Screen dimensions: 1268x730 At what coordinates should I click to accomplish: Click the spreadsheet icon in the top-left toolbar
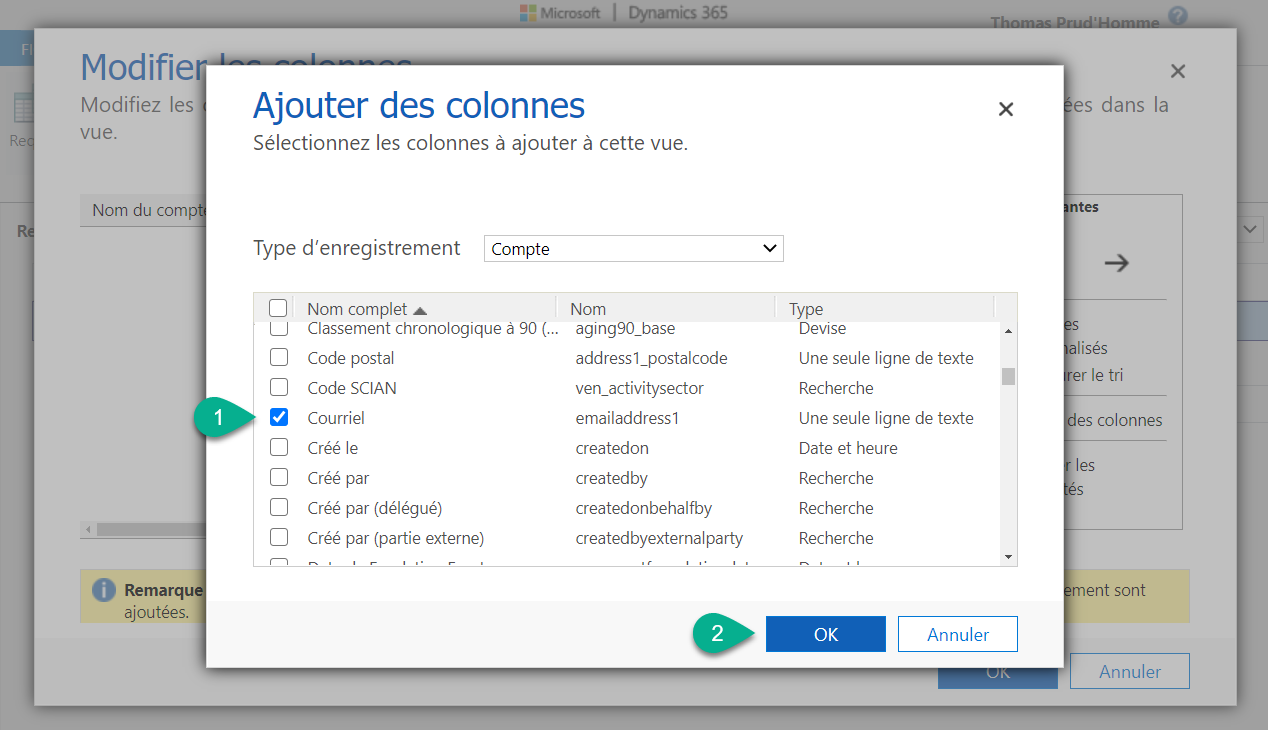click(22, 109)
